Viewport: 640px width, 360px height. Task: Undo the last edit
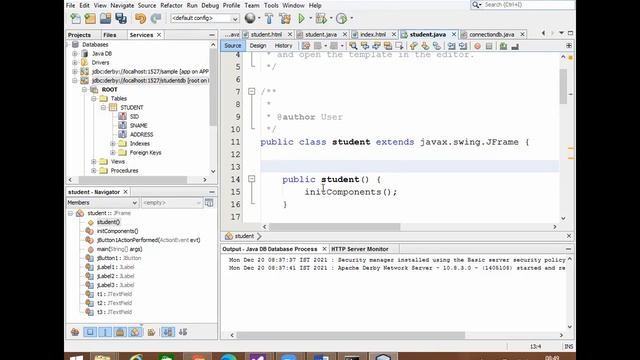[140, 18]
